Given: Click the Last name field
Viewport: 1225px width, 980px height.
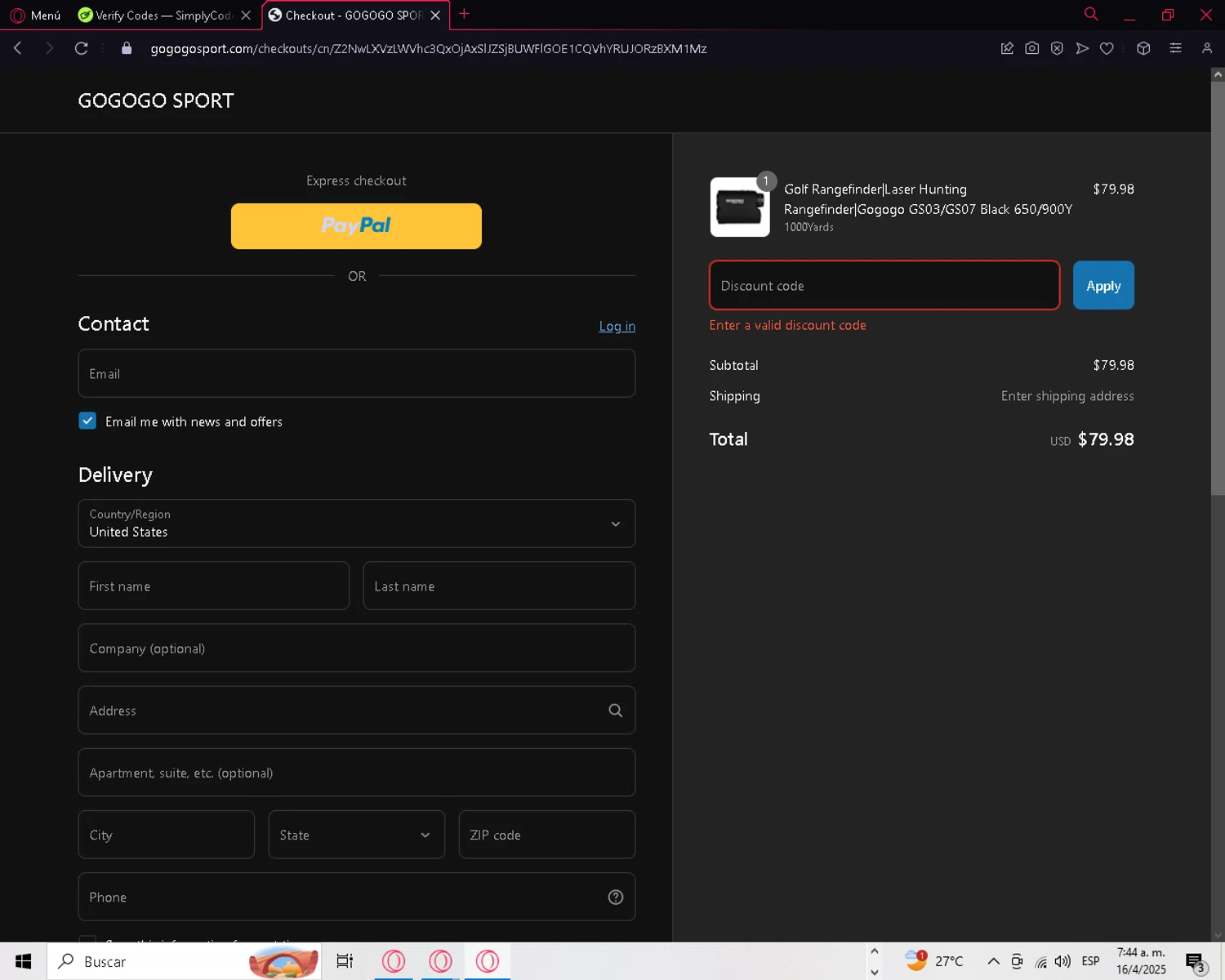Looking at the screenshot, I should pos(499,586).
